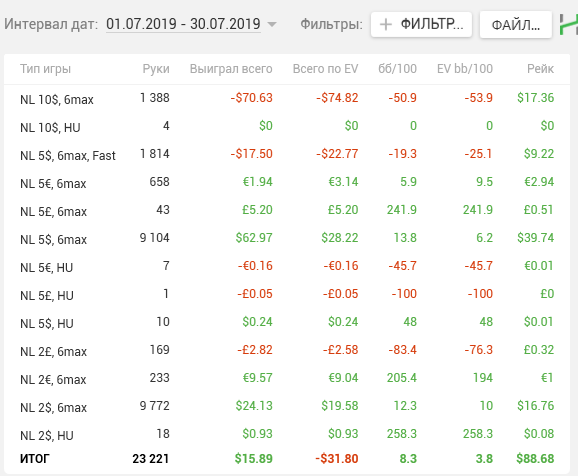Open the date interval dropdown arrow
Screen dimensions: 578x476
click(272, 25)
